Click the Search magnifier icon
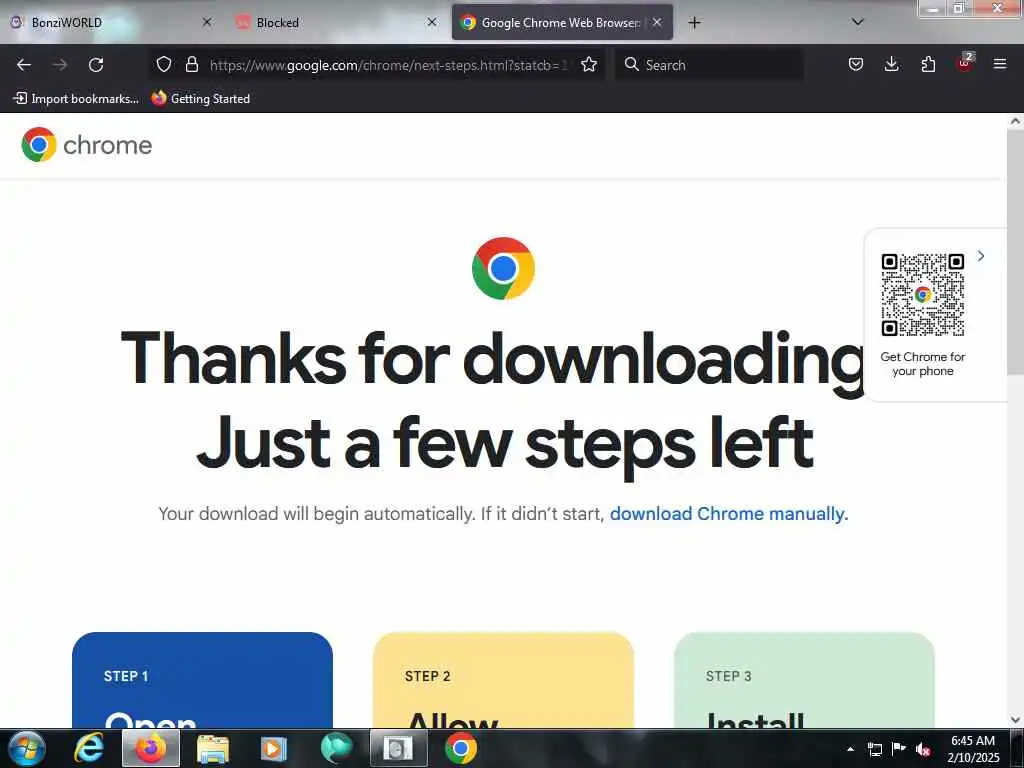 point(632,64)
